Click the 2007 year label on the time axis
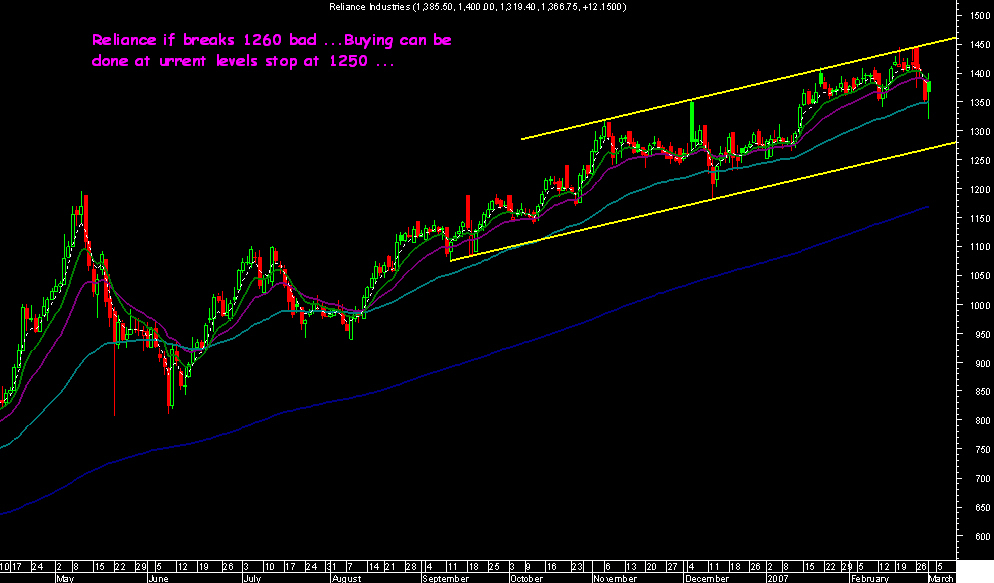This screenshot has height=583, width=994. (x=777, y=578)
